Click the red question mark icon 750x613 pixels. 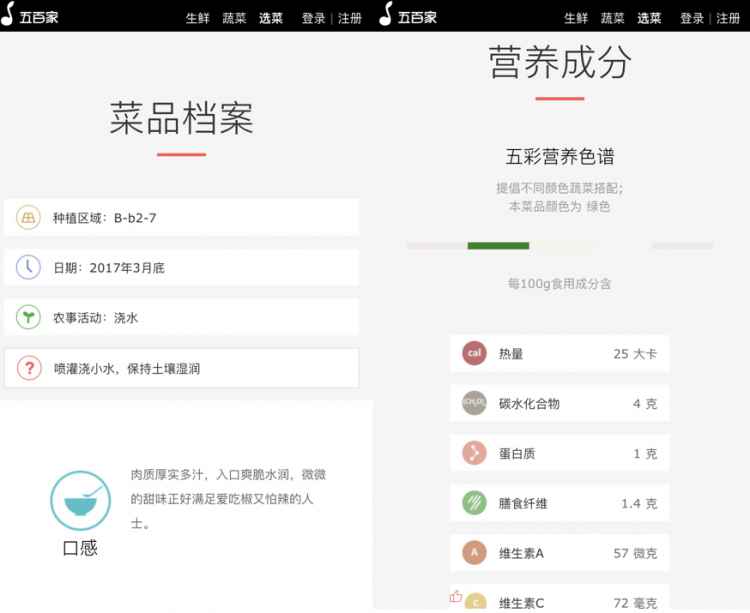(x=28, y=369)
